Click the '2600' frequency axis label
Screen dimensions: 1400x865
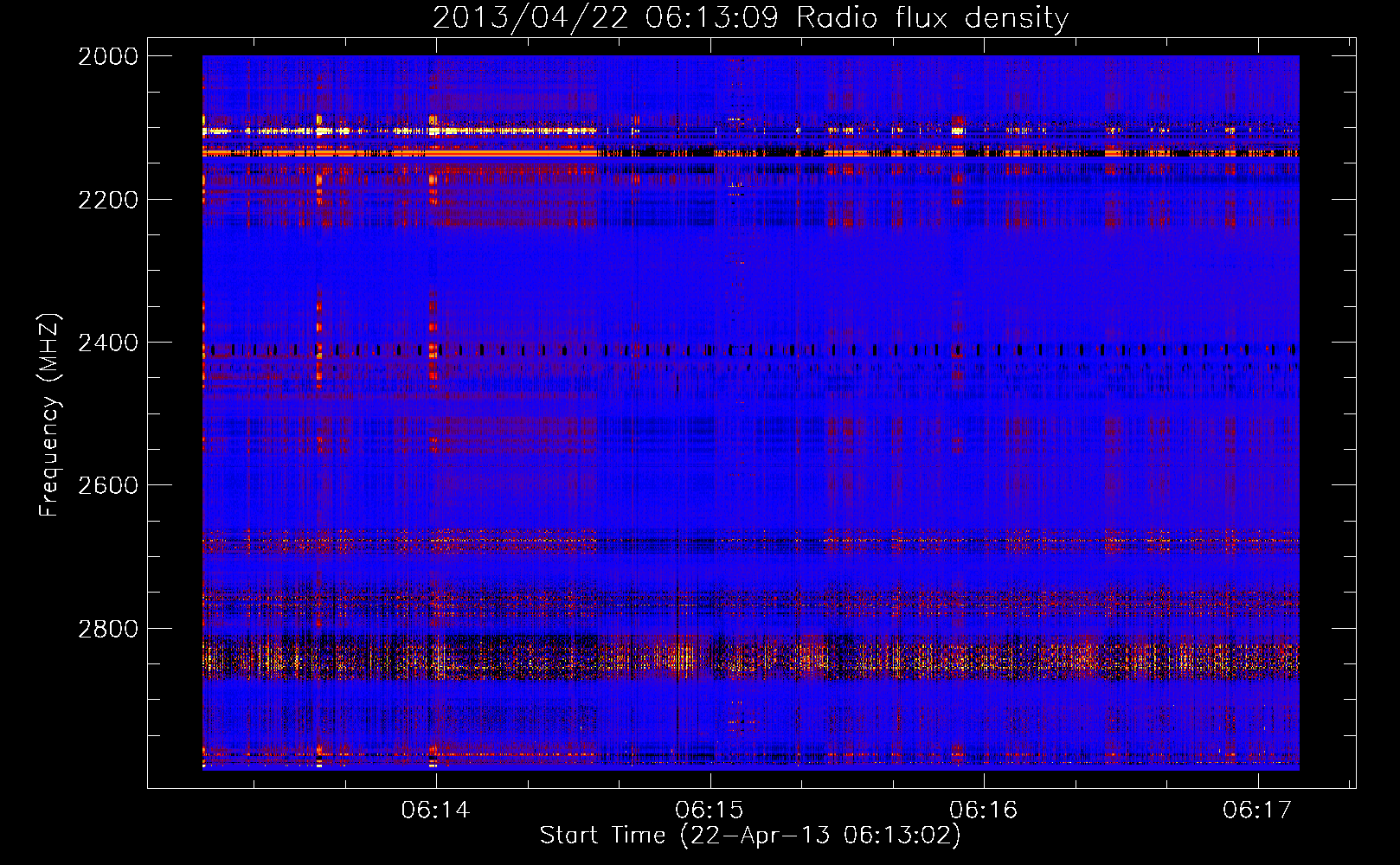pos(108,485)
